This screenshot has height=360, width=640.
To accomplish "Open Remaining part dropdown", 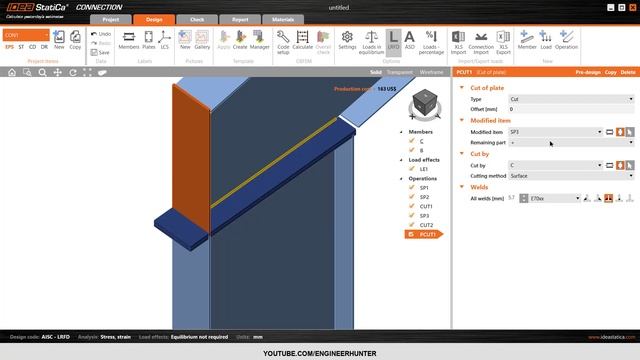I will click(571, 142).
